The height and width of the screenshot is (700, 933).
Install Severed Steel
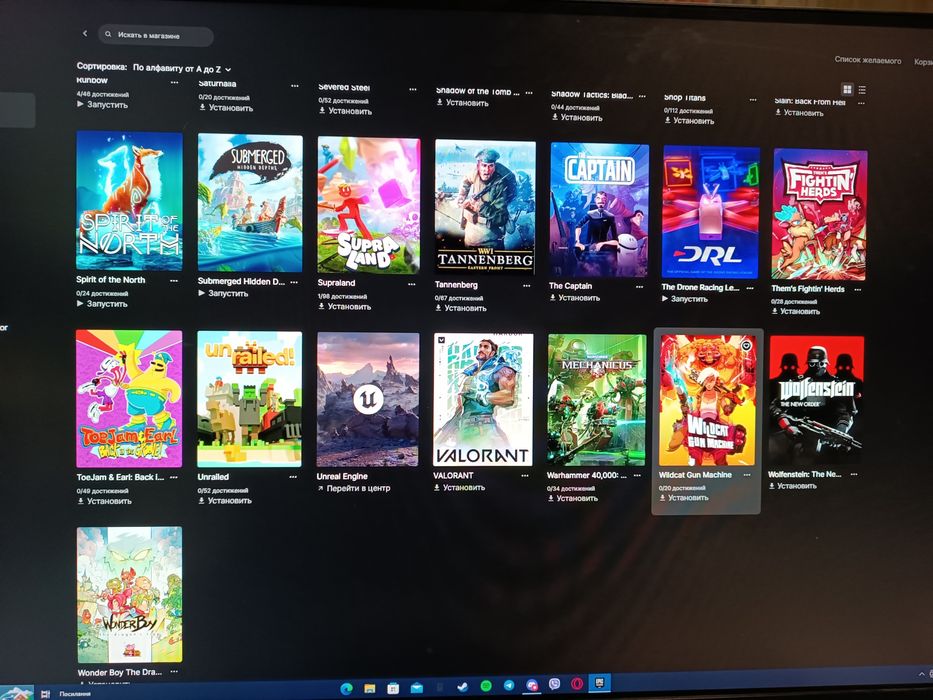coord(345,111)
